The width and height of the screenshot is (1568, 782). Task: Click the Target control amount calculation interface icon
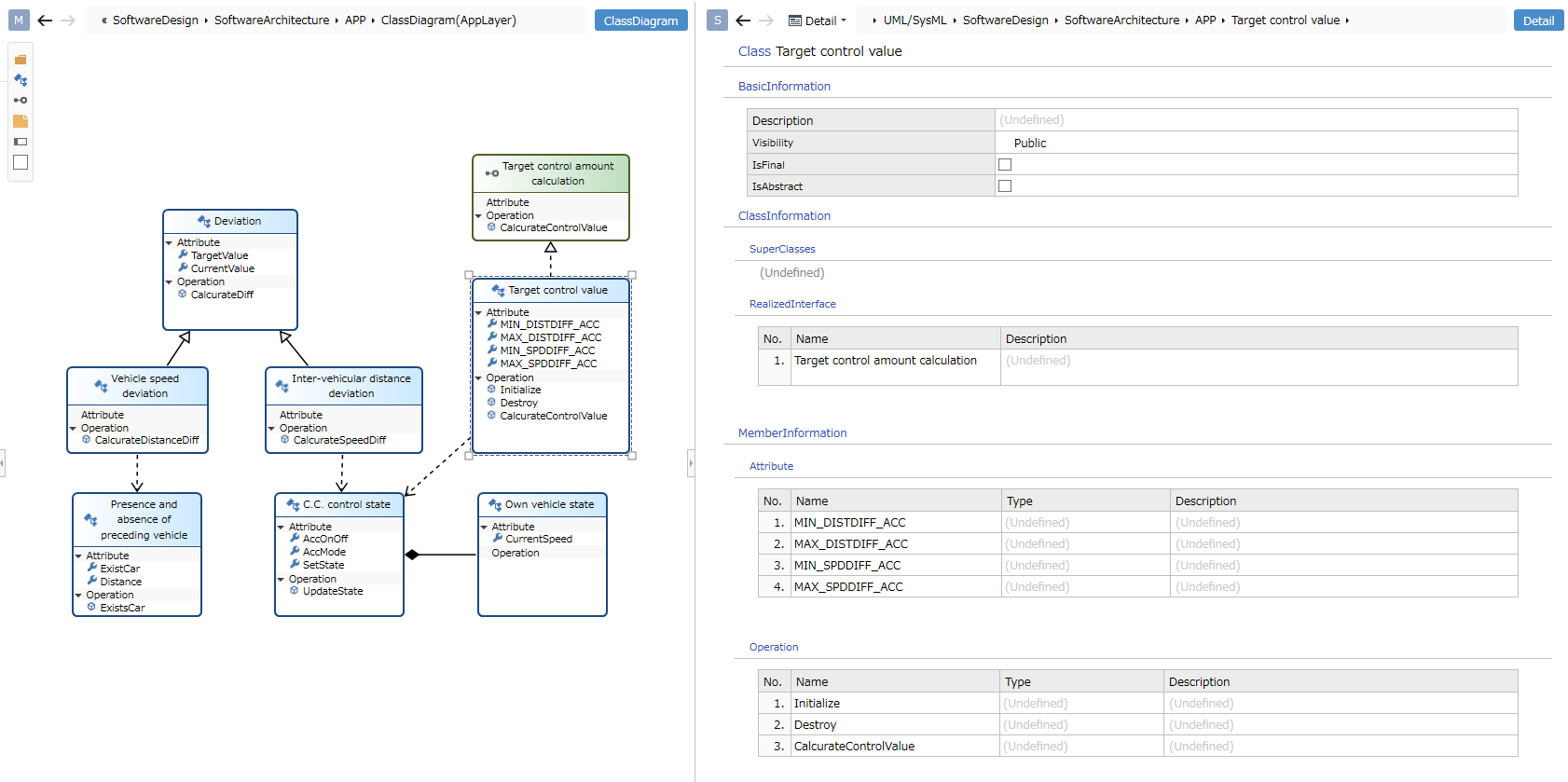(x=492, y=173)
